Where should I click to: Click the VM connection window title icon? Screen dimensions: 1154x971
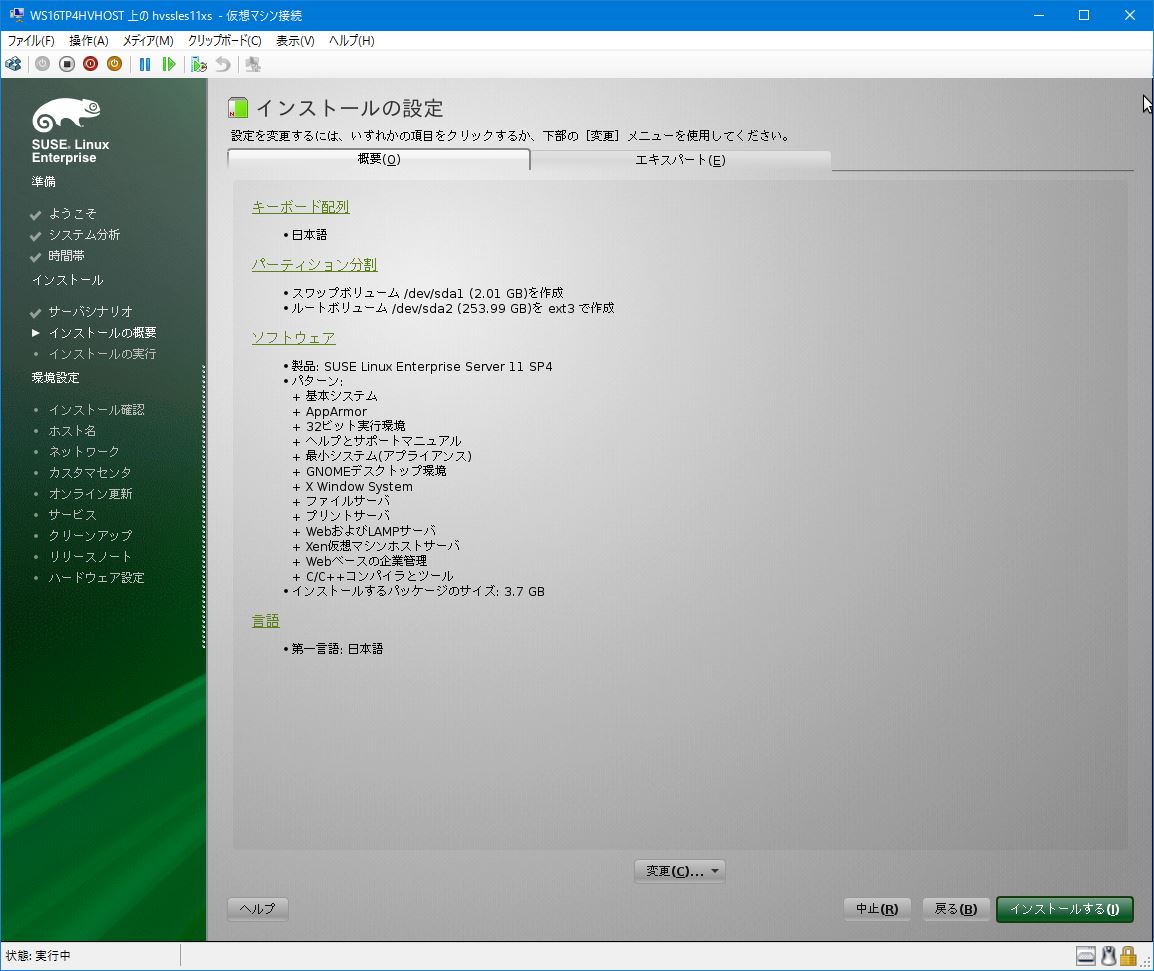16,14
